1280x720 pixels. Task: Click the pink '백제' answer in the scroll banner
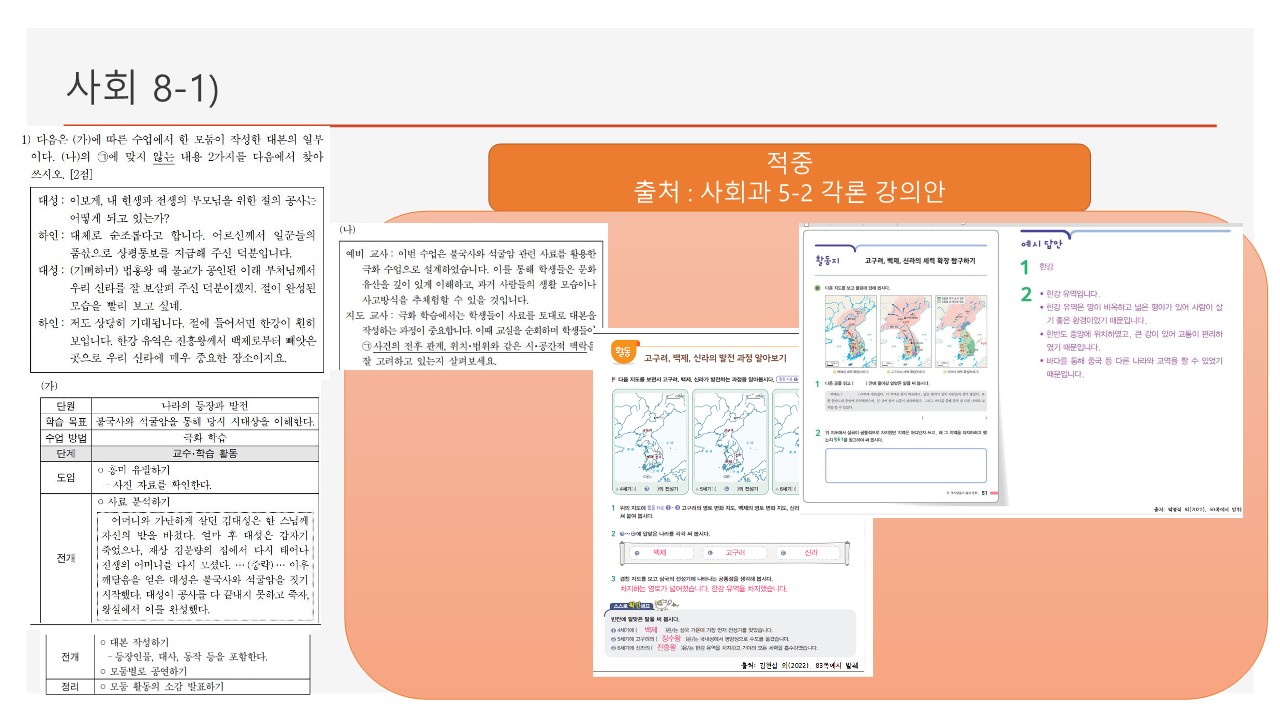pos(659,552)
